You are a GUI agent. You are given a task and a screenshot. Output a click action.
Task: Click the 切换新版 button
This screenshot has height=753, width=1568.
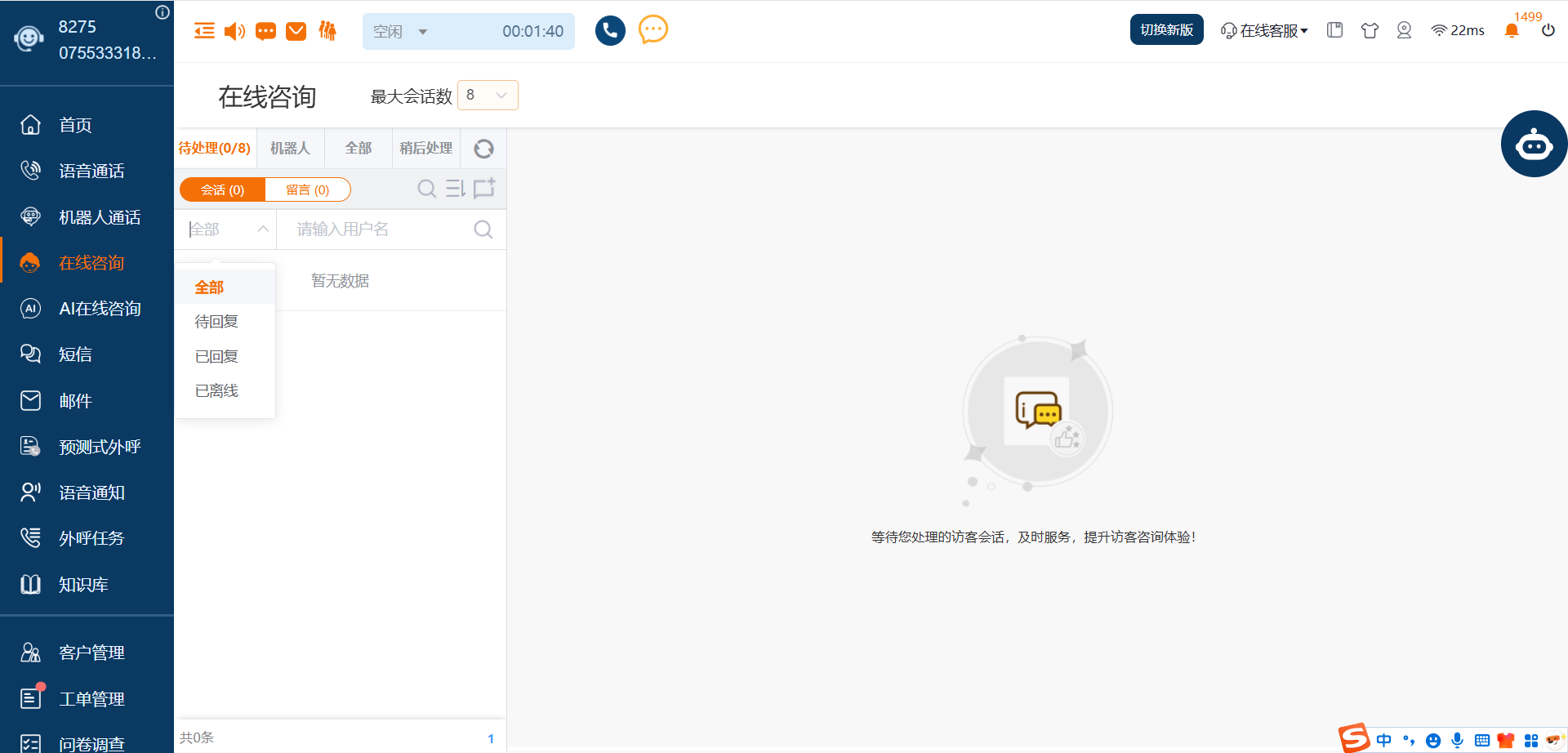[x=1166, y=29]
